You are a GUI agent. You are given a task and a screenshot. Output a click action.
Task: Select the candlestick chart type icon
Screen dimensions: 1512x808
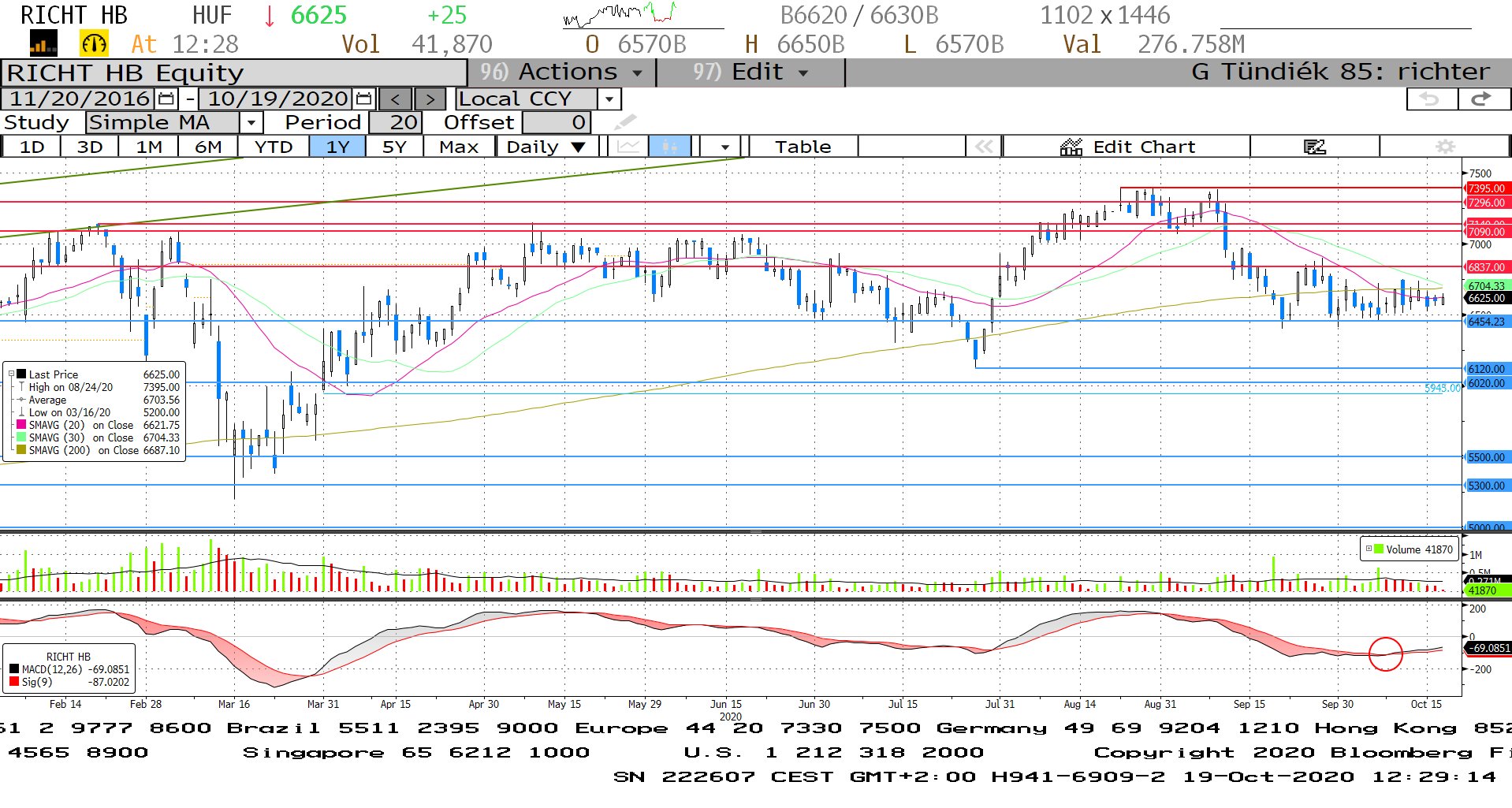click(x=670, y=147)
